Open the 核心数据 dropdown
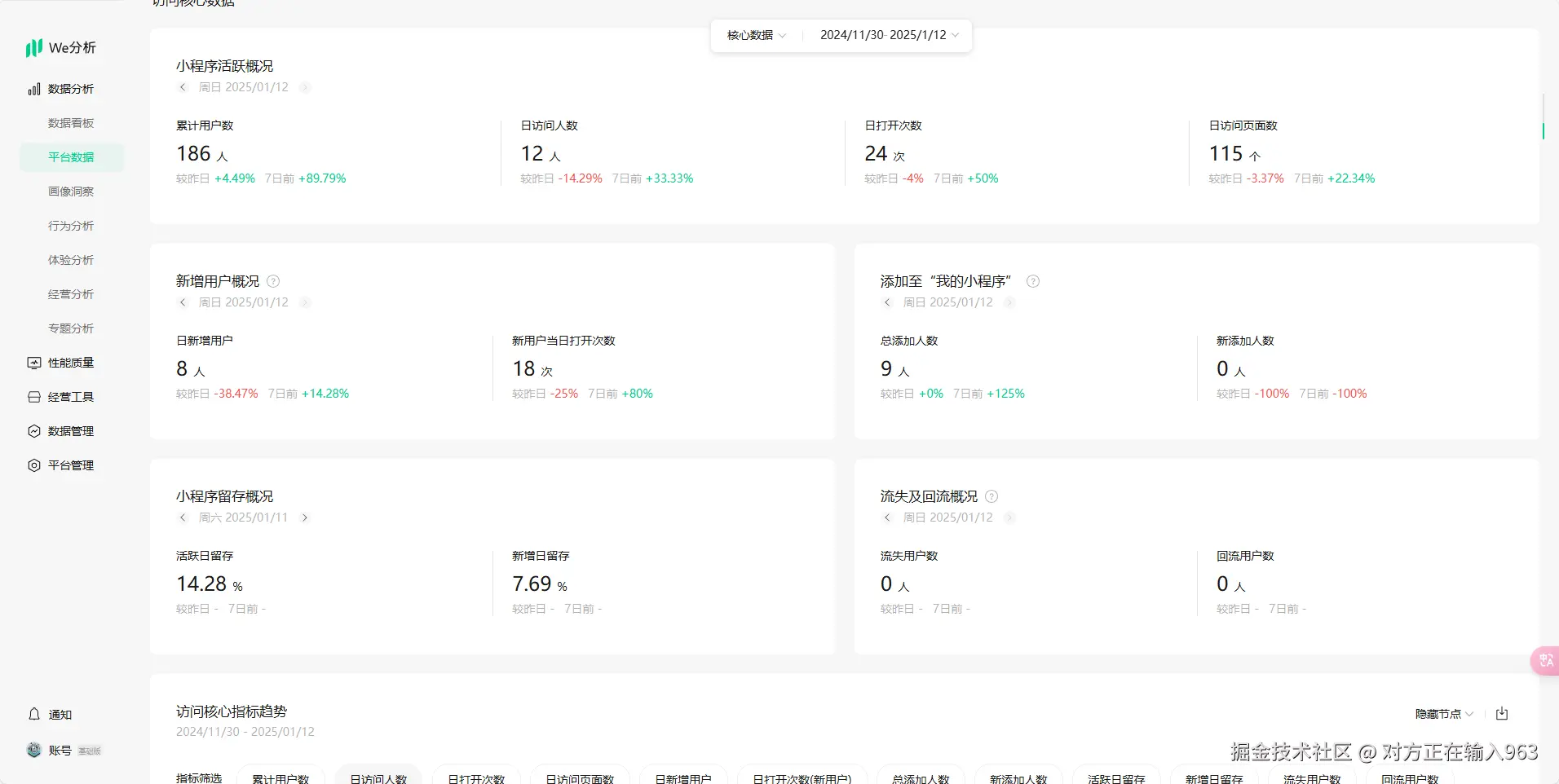This screenshot has width=1559, height=784. [x=756, y=35]
